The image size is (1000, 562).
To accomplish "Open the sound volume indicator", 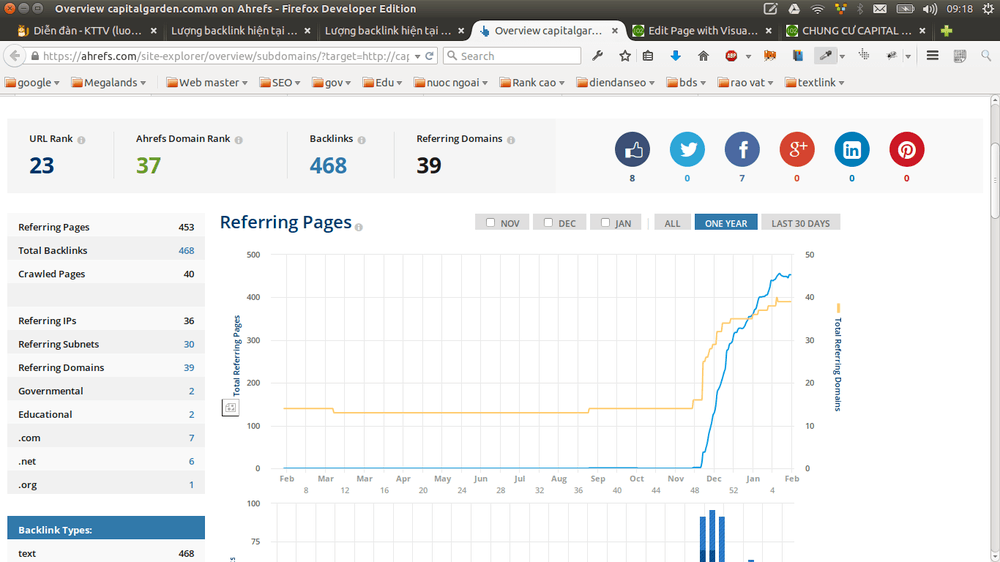I will click(930, 9).
